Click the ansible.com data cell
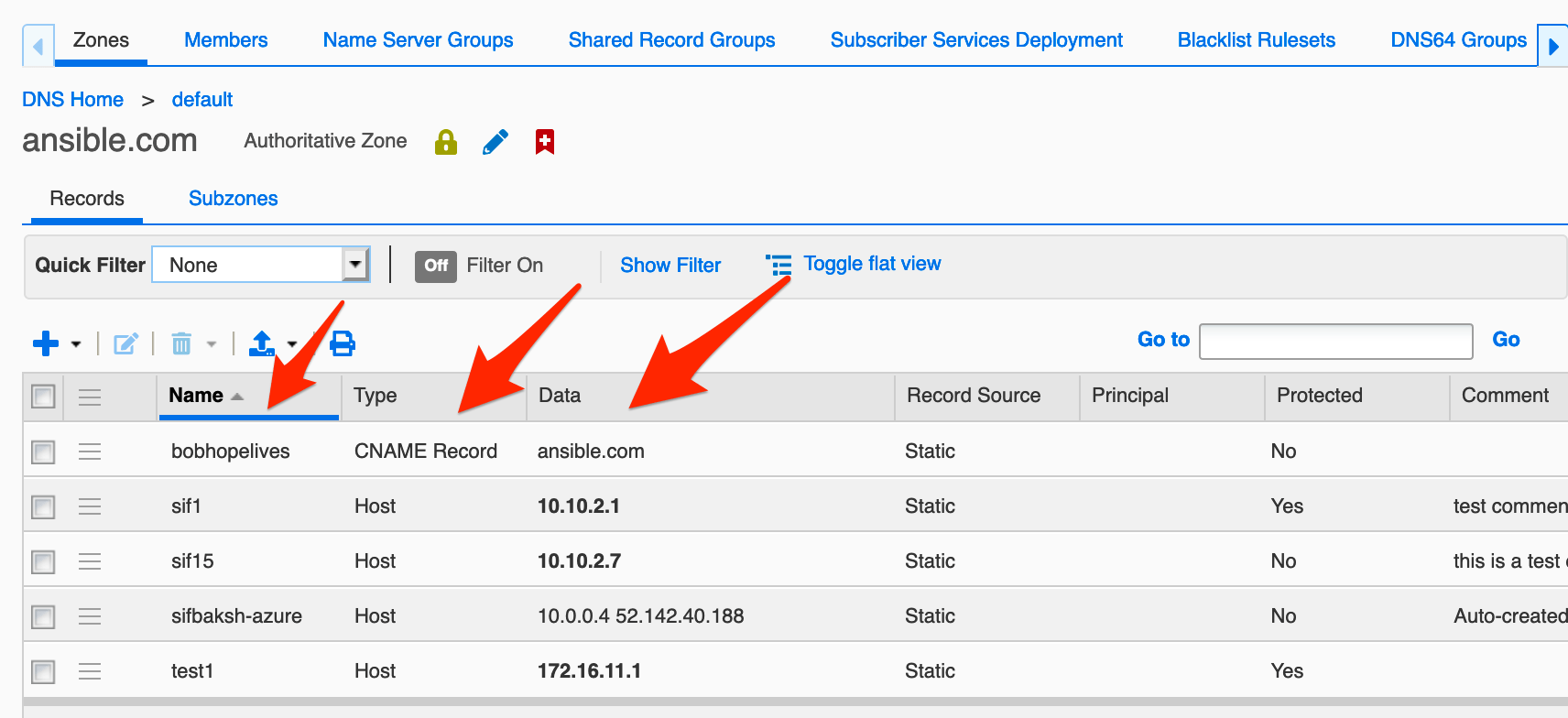Image resolution: width=1568 pixels, height=718 pixels. click(x=591, y=451)
